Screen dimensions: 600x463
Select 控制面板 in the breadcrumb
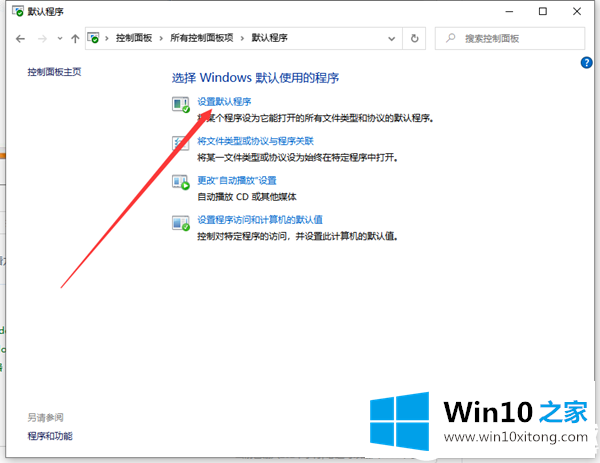(x=134, y=38)
